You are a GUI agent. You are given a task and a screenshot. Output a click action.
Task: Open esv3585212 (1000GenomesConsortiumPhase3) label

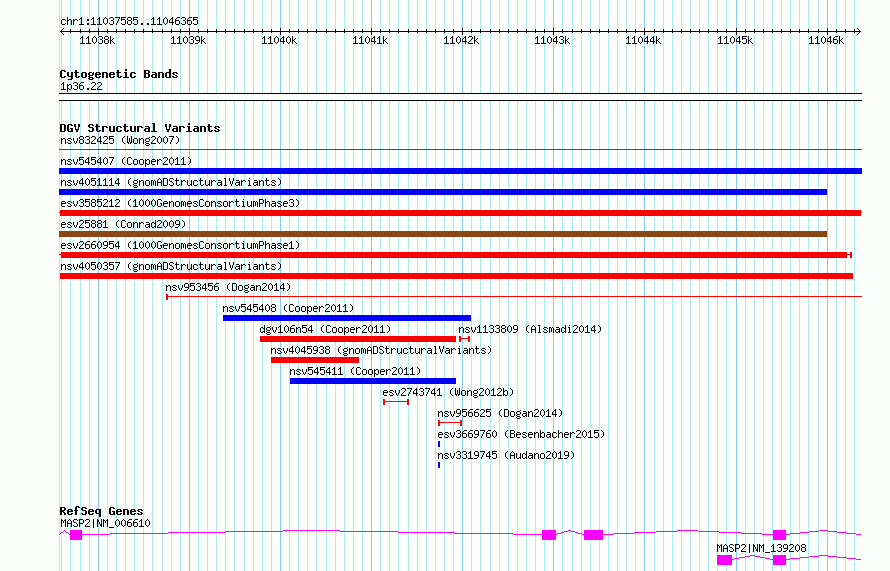point(180,203)
